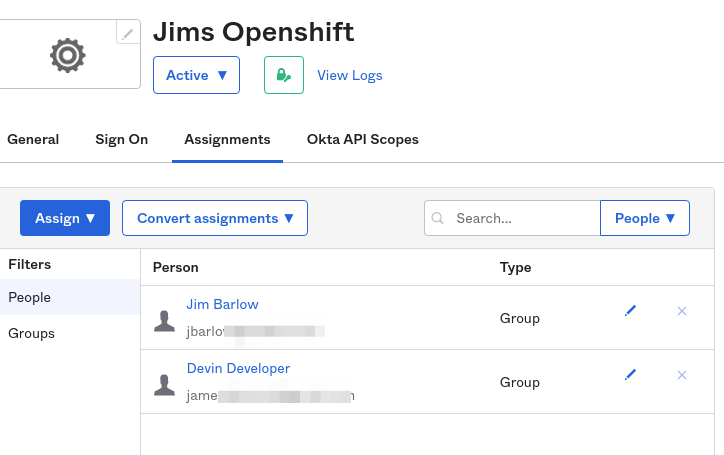Click the gear app logo image

(x=68, y=55)
